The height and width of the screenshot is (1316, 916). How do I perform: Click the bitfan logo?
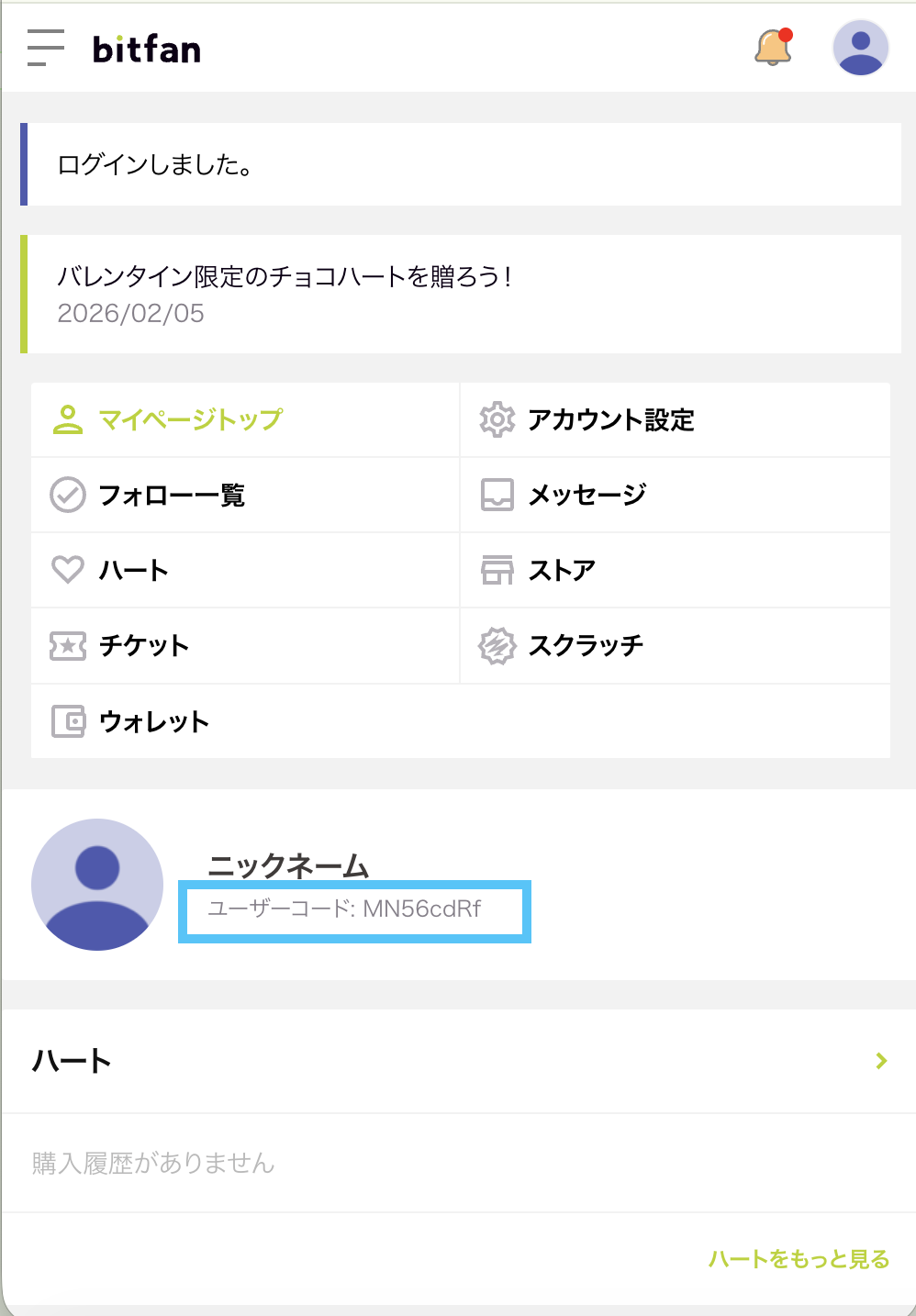pyautogui.click(x=147, y=50)
